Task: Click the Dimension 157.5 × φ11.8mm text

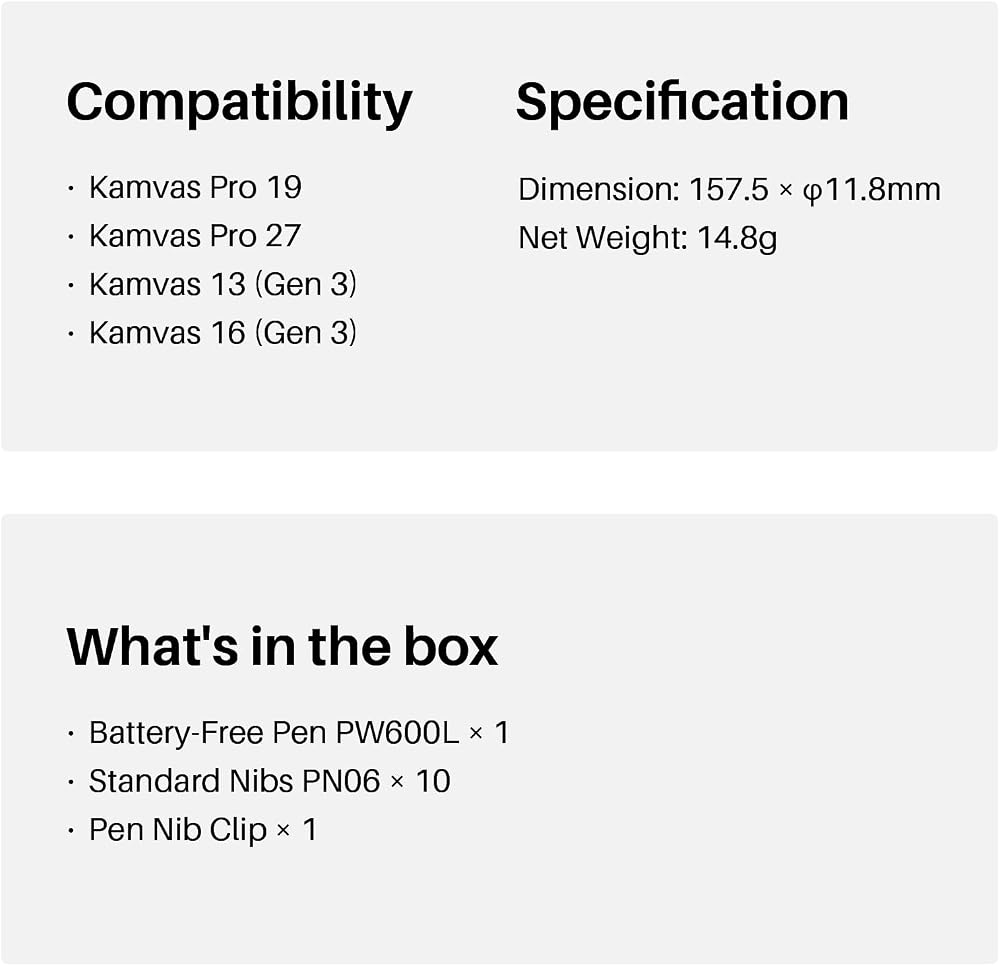Action: click(x=730, y=190)
